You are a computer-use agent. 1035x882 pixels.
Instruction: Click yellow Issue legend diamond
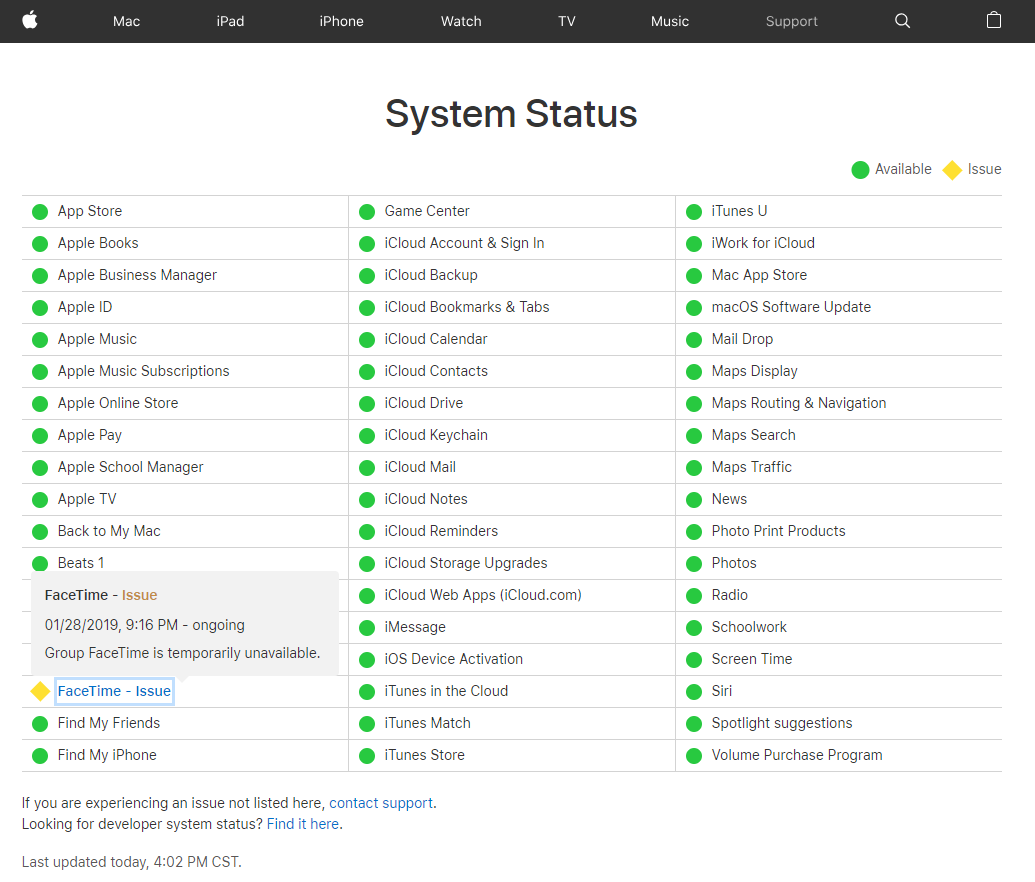(953, 170)
